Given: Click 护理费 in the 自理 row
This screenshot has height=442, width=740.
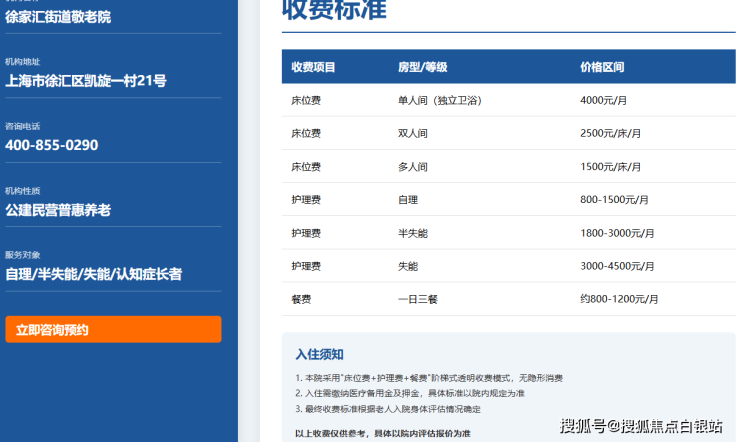Looking at the screenshot, I should coord(306,200).
